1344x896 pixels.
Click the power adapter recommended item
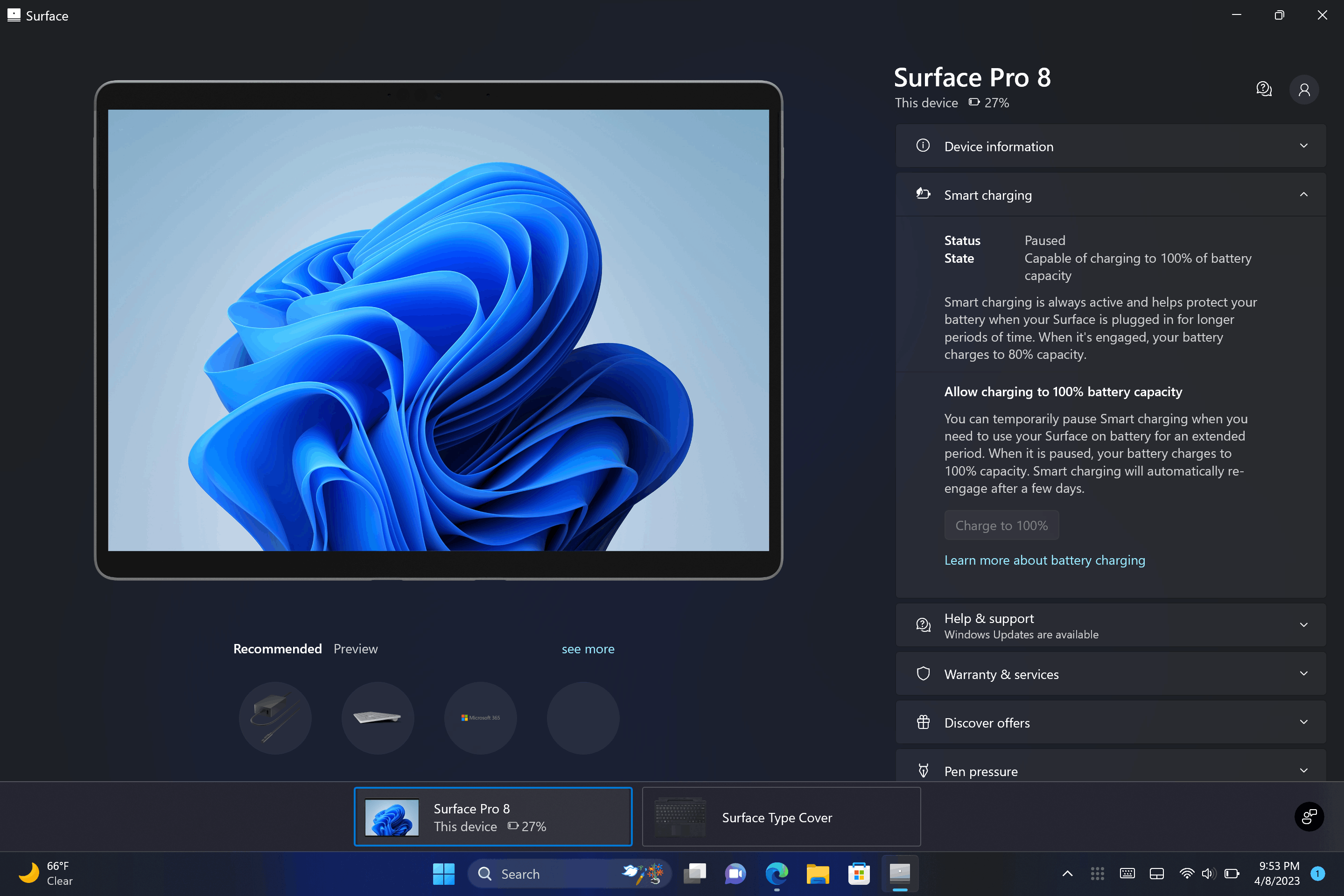[275, 718]
